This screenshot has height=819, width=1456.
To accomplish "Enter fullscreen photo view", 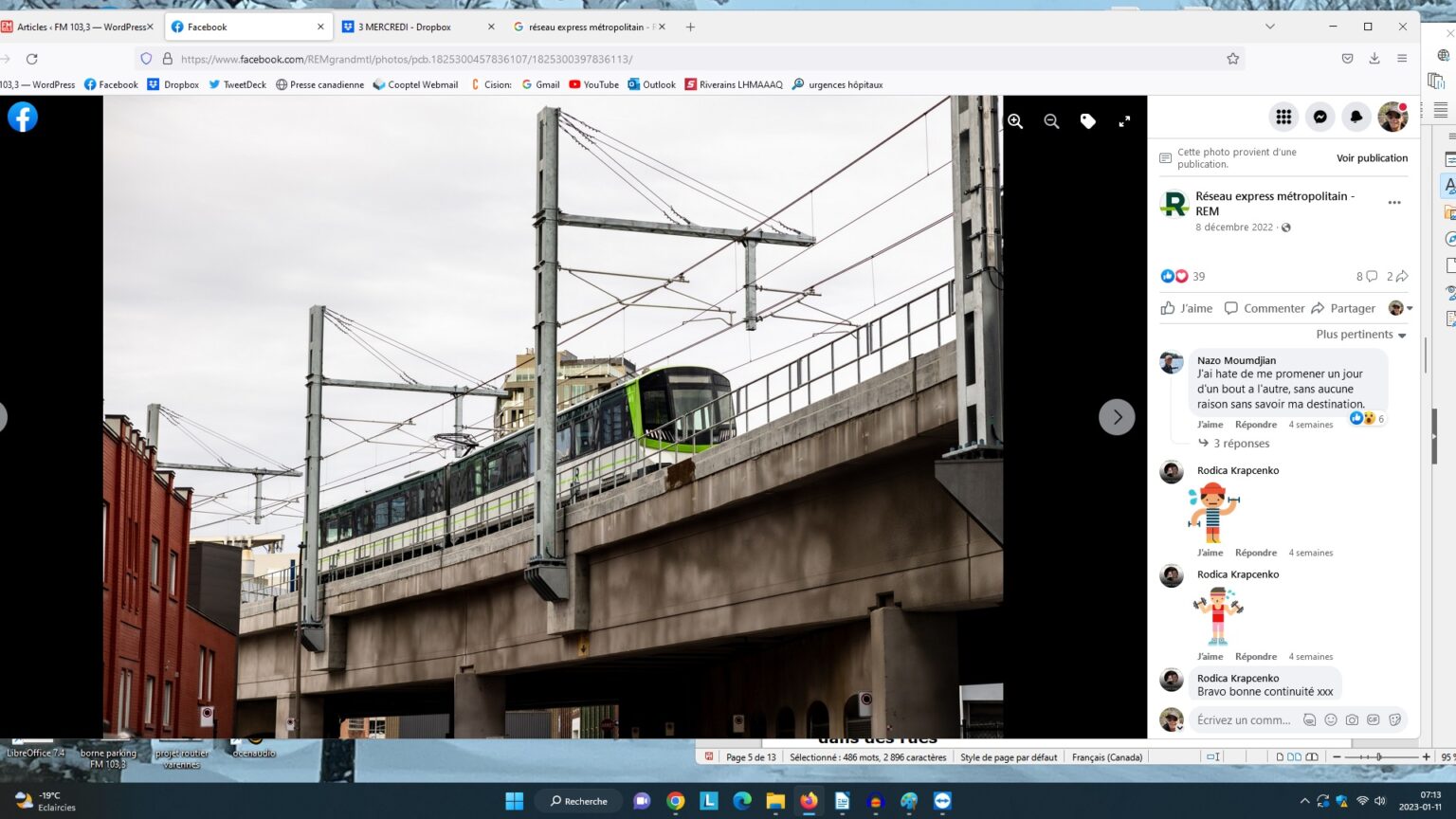I will click(1124, 121).
